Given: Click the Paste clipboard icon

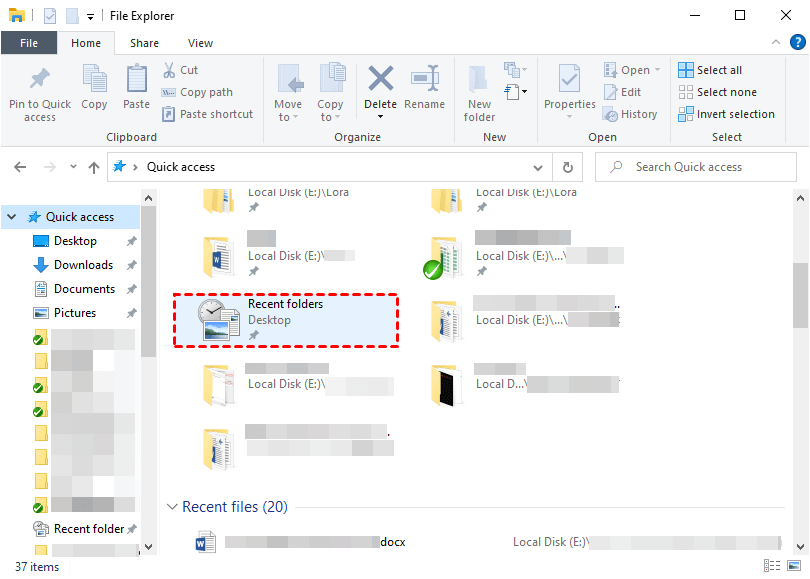Looking at the screenshot, I should (x=136, y=79).
